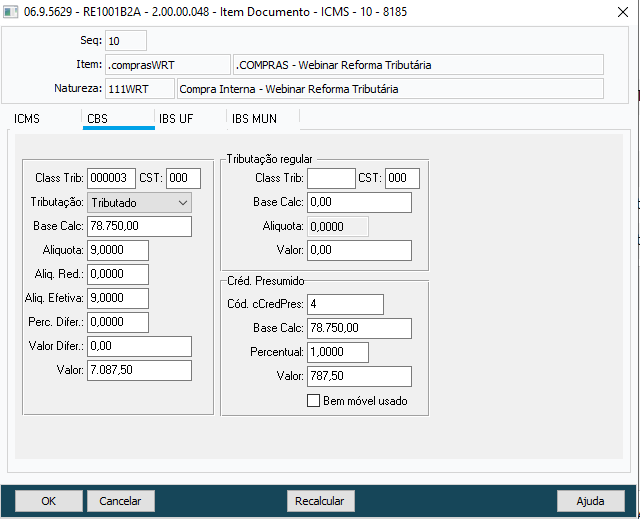Click Tributação regular Class Trib field
The width and height of the screenshot is (640, 519).
click(331, 178)
